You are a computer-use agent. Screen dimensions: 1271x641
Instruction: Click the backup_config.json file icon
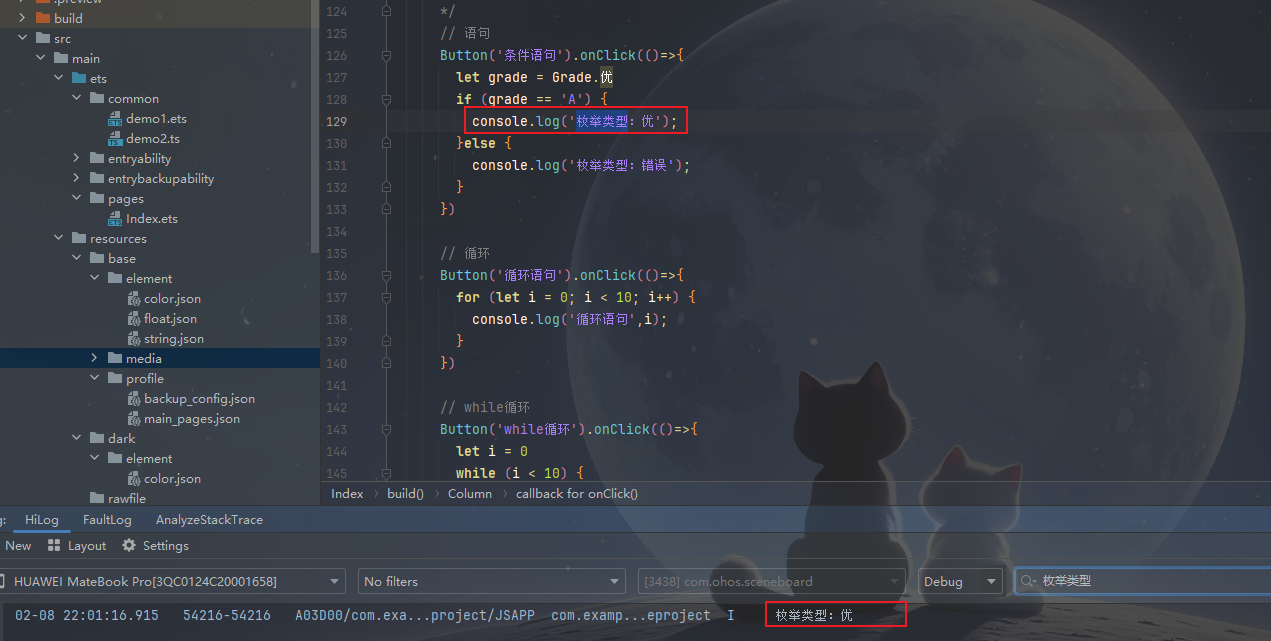(134, 399)
